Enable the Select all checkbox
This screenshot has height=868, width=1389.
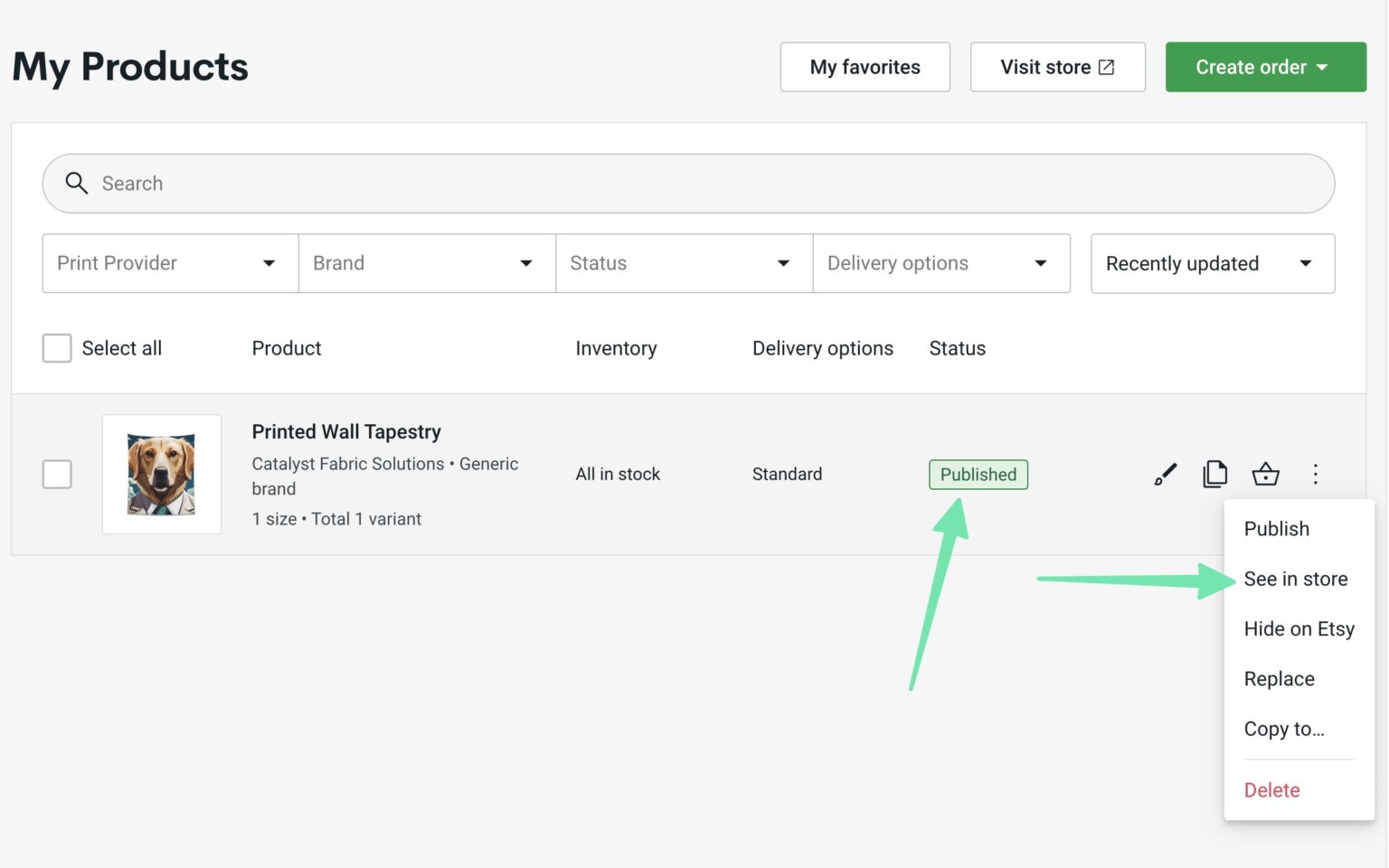point(56,347)
